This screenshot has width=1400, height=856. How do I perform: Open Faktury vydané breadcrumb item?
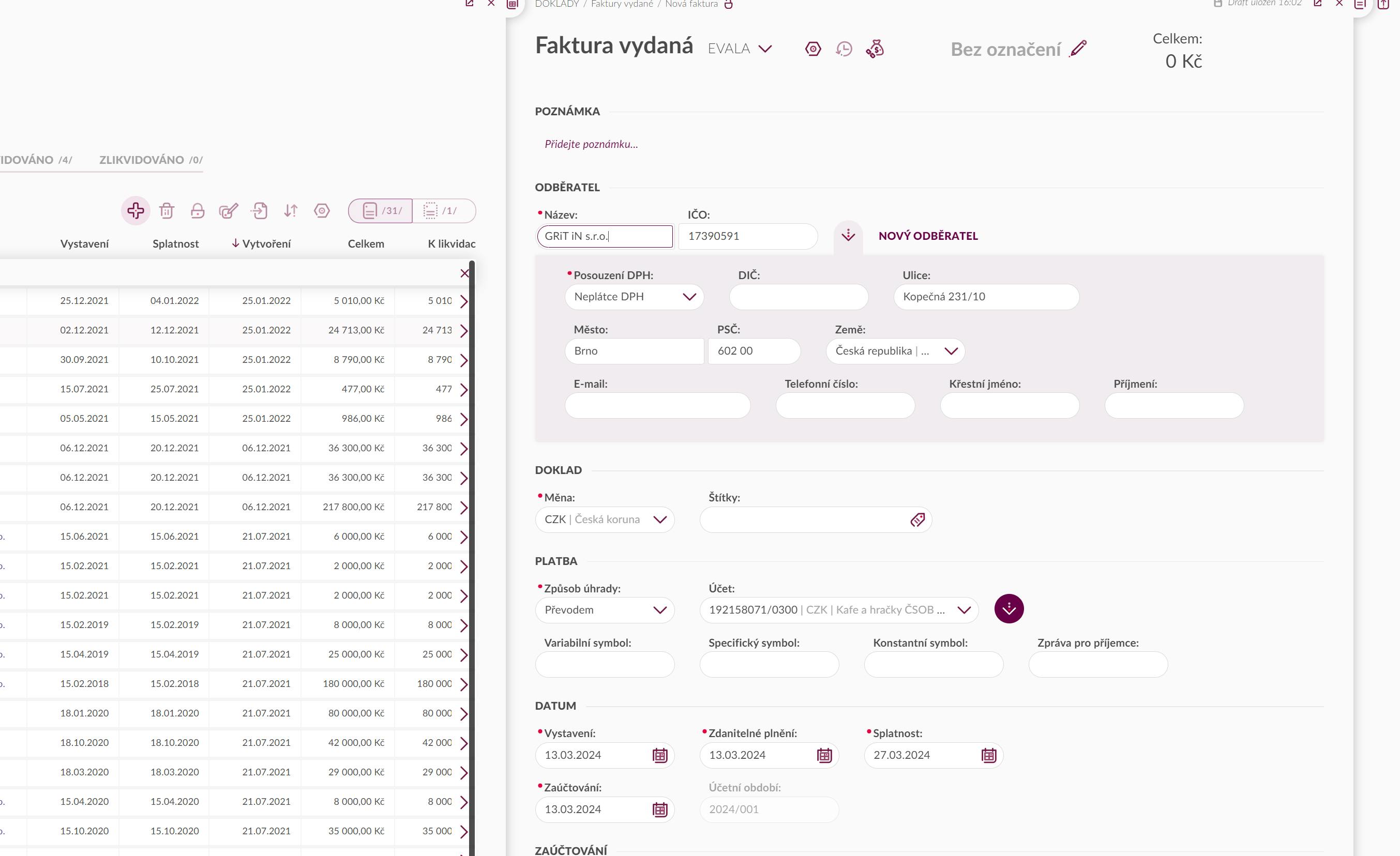click(622, 5)
